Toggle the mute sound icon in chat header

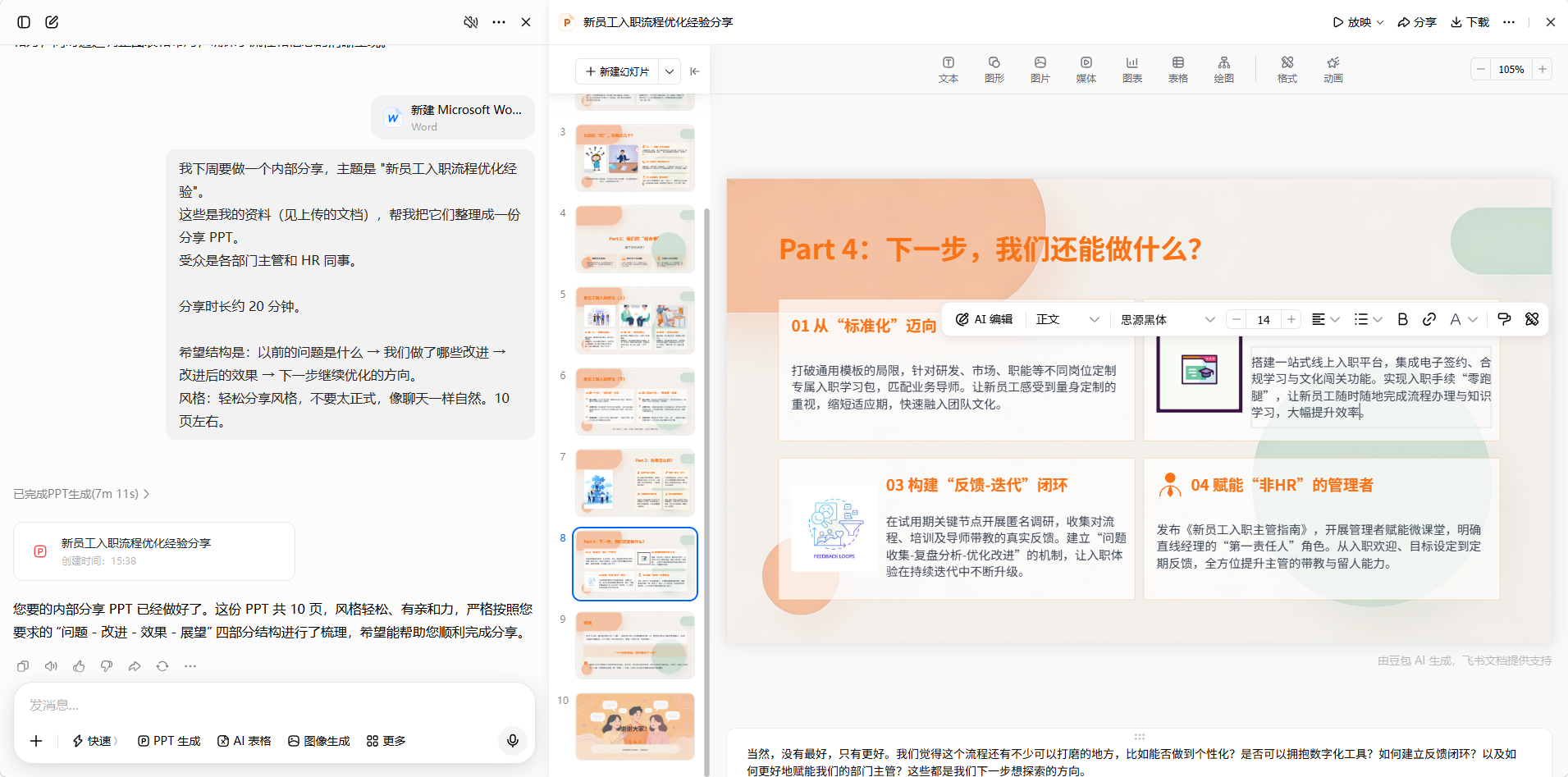471,22
